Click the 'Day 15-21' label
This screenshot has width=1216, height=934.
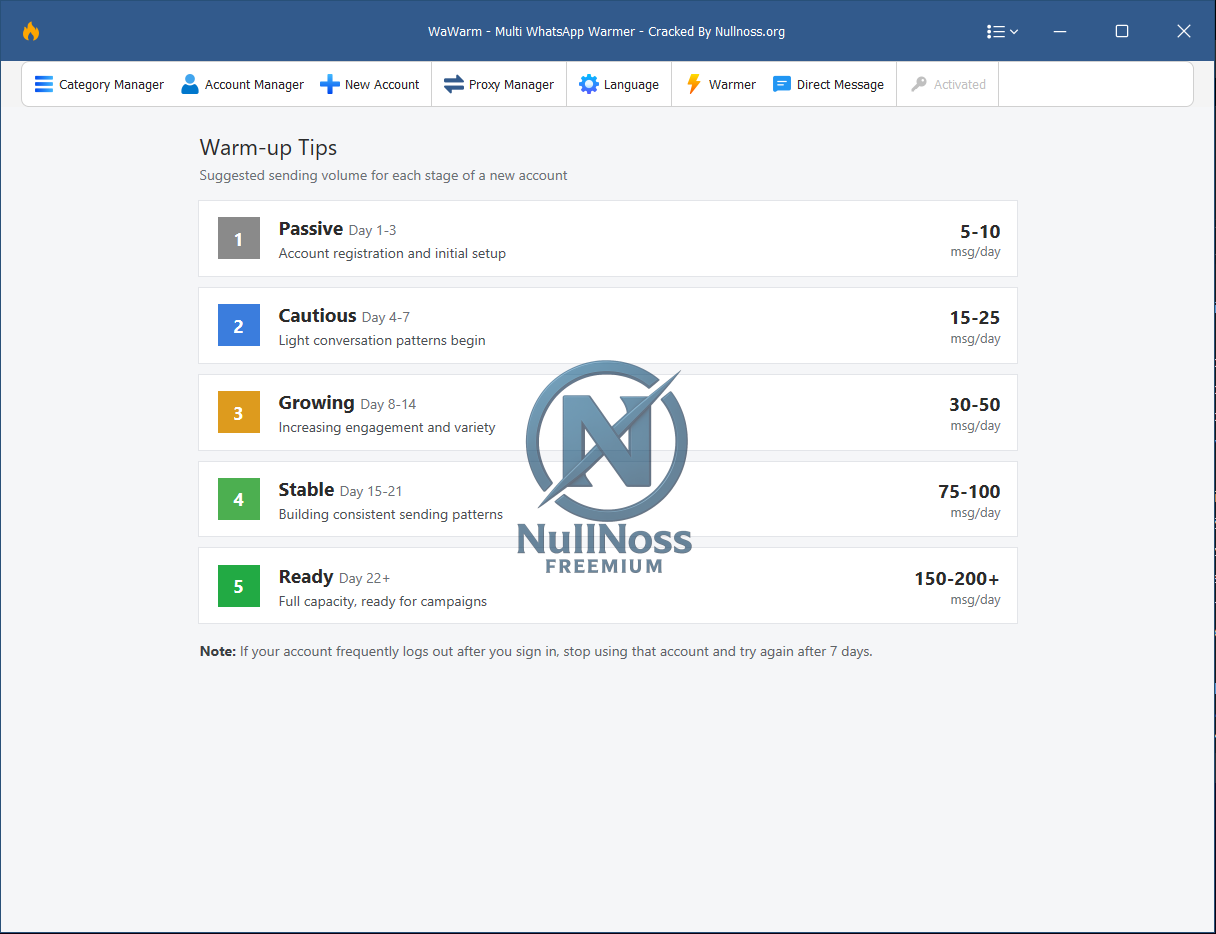[x=371, y=492]
